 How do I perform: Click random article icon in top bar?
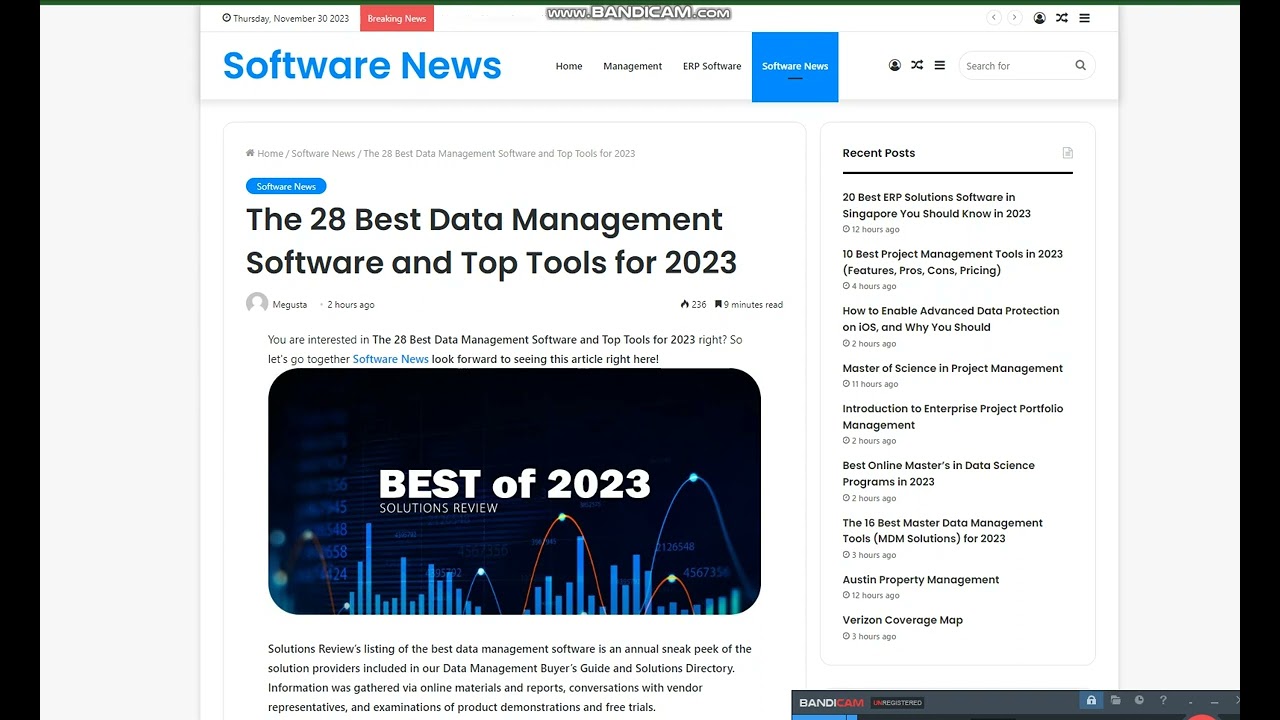[1062, 18]
